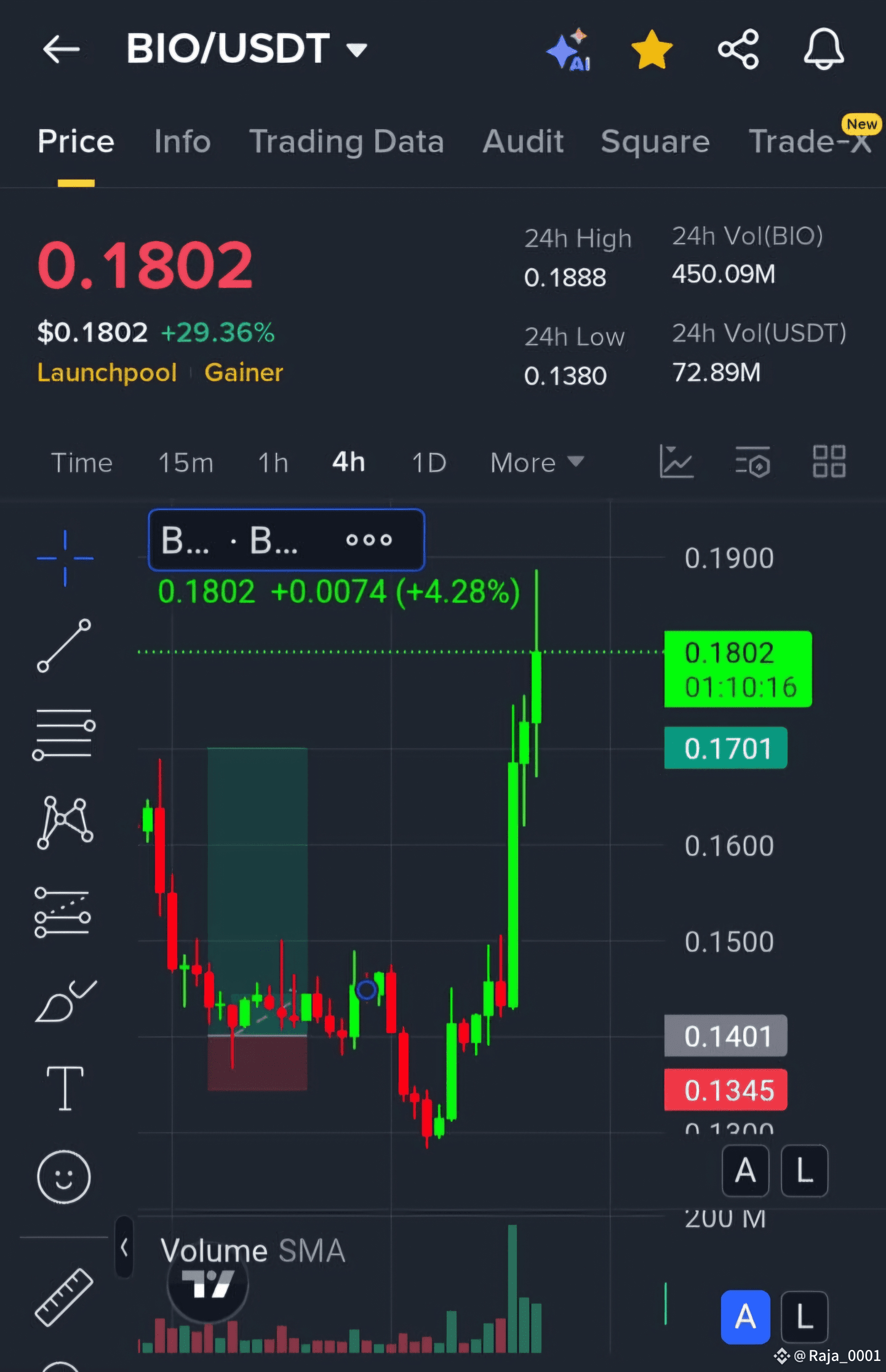Screen dimensions: 886x1372
Task: Toggle auto scale on volume pane
Action: (x=746, y=1317)
